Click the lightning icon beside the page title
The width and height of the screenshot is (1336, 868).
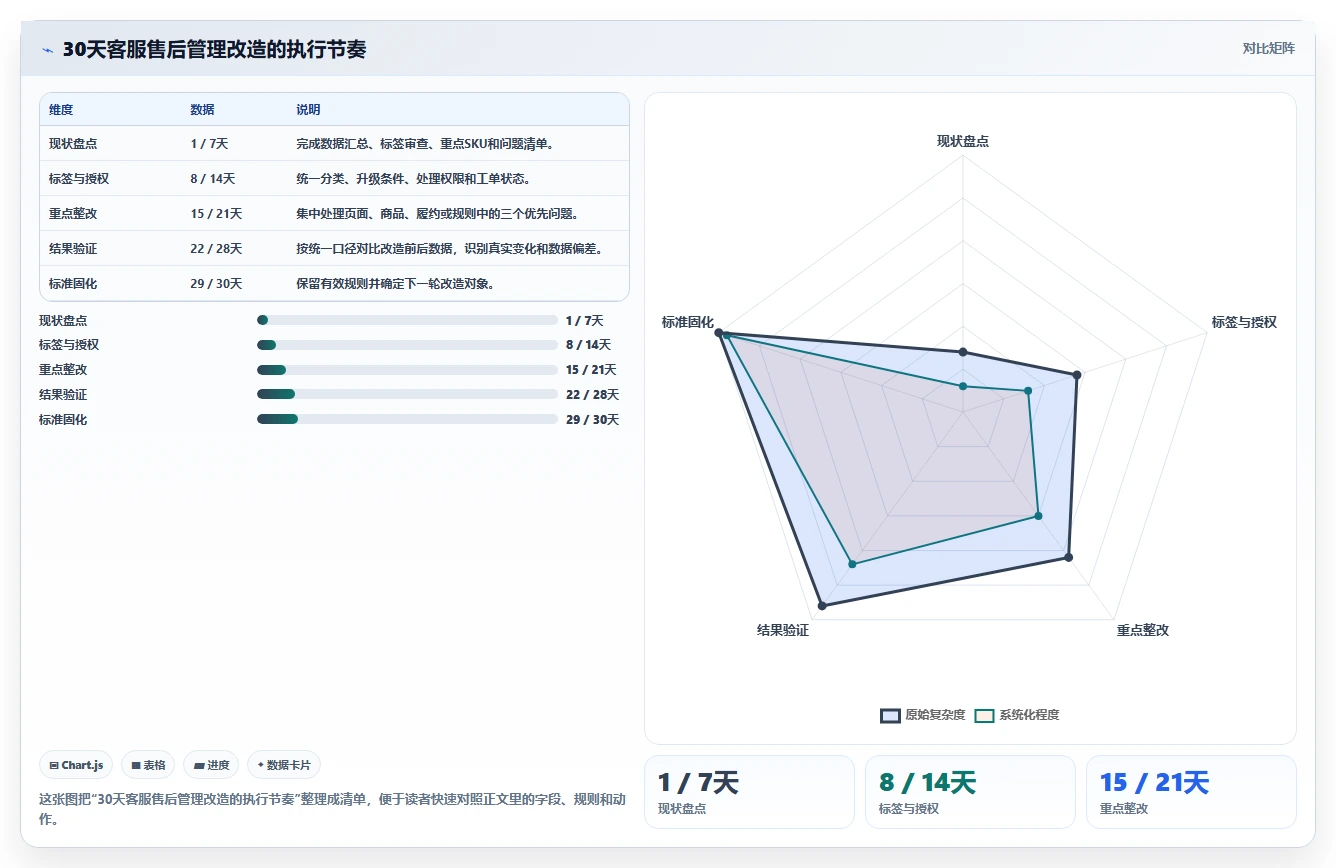[x=48, y=50]
